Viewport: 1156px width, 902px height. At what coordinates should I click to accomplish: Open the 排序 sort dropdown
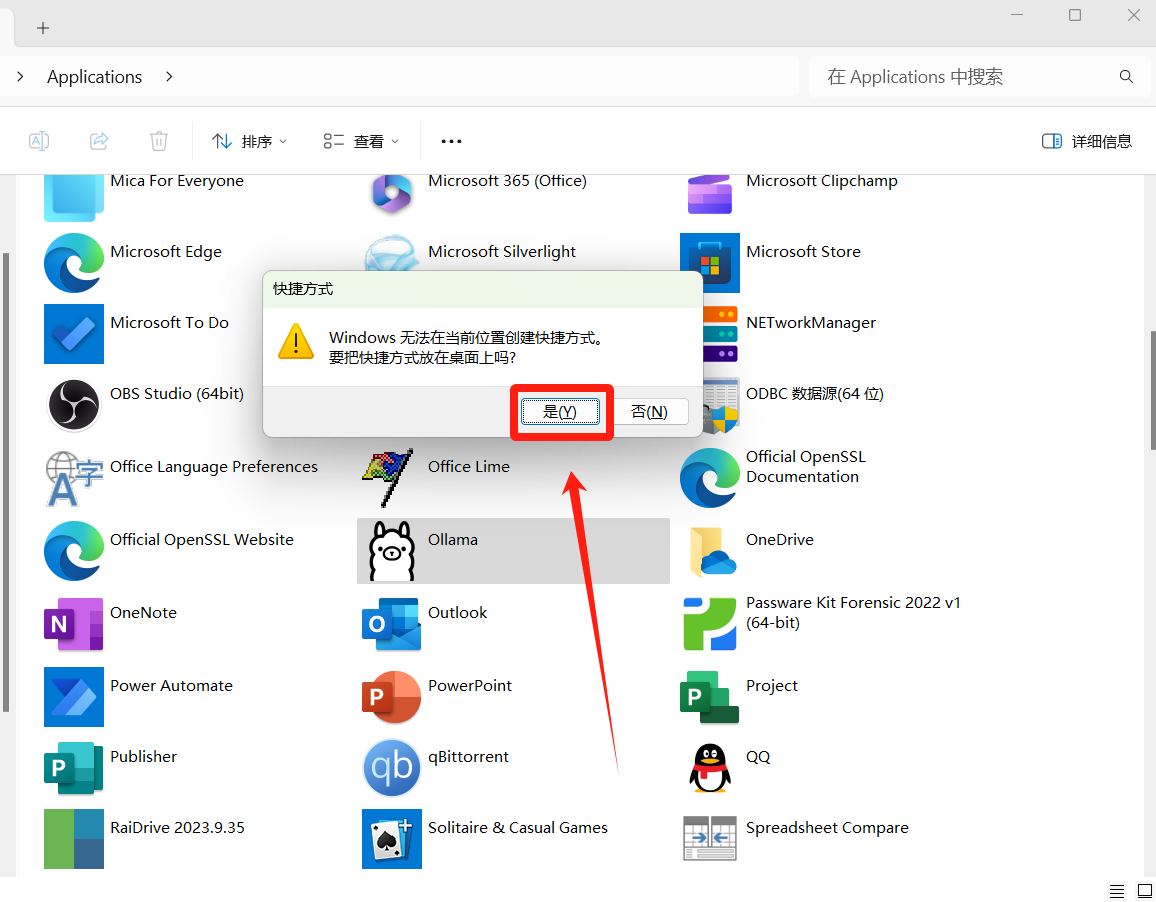[250, 142]
